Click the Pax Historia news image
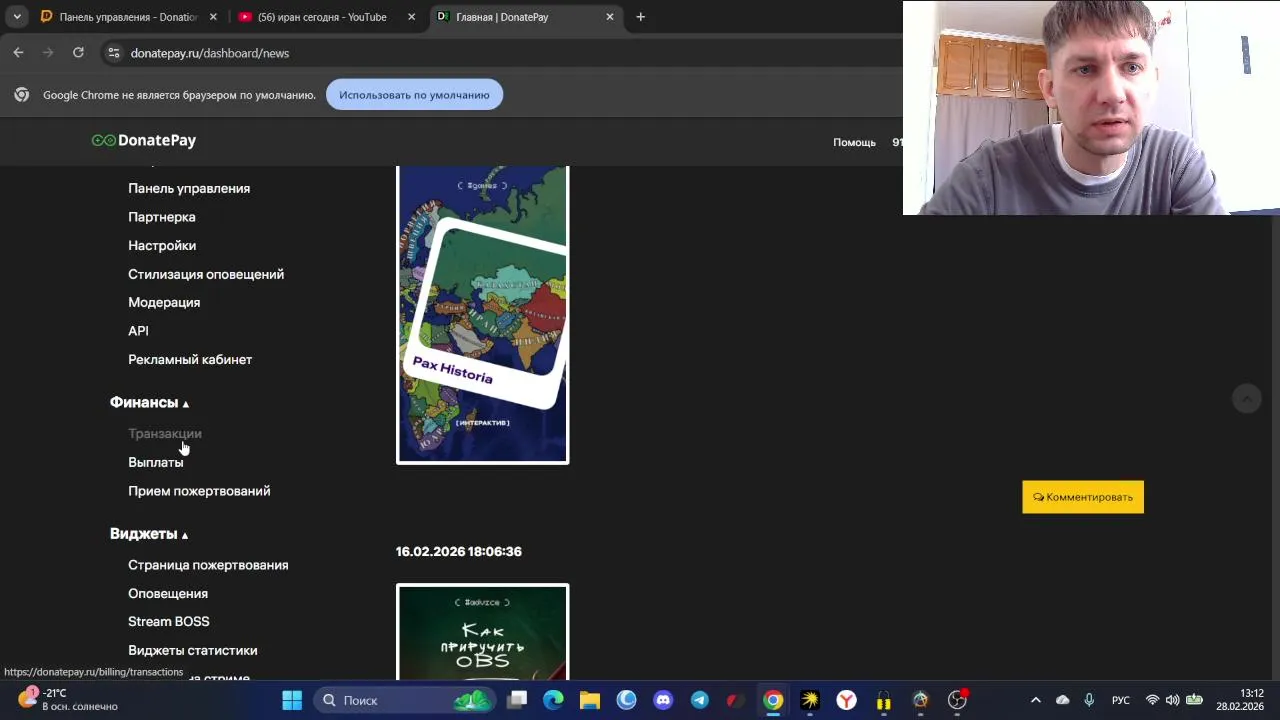Image resolution: width=1280 pixels, height=720 pixels. pyautogui.click(x=483, y=315)
